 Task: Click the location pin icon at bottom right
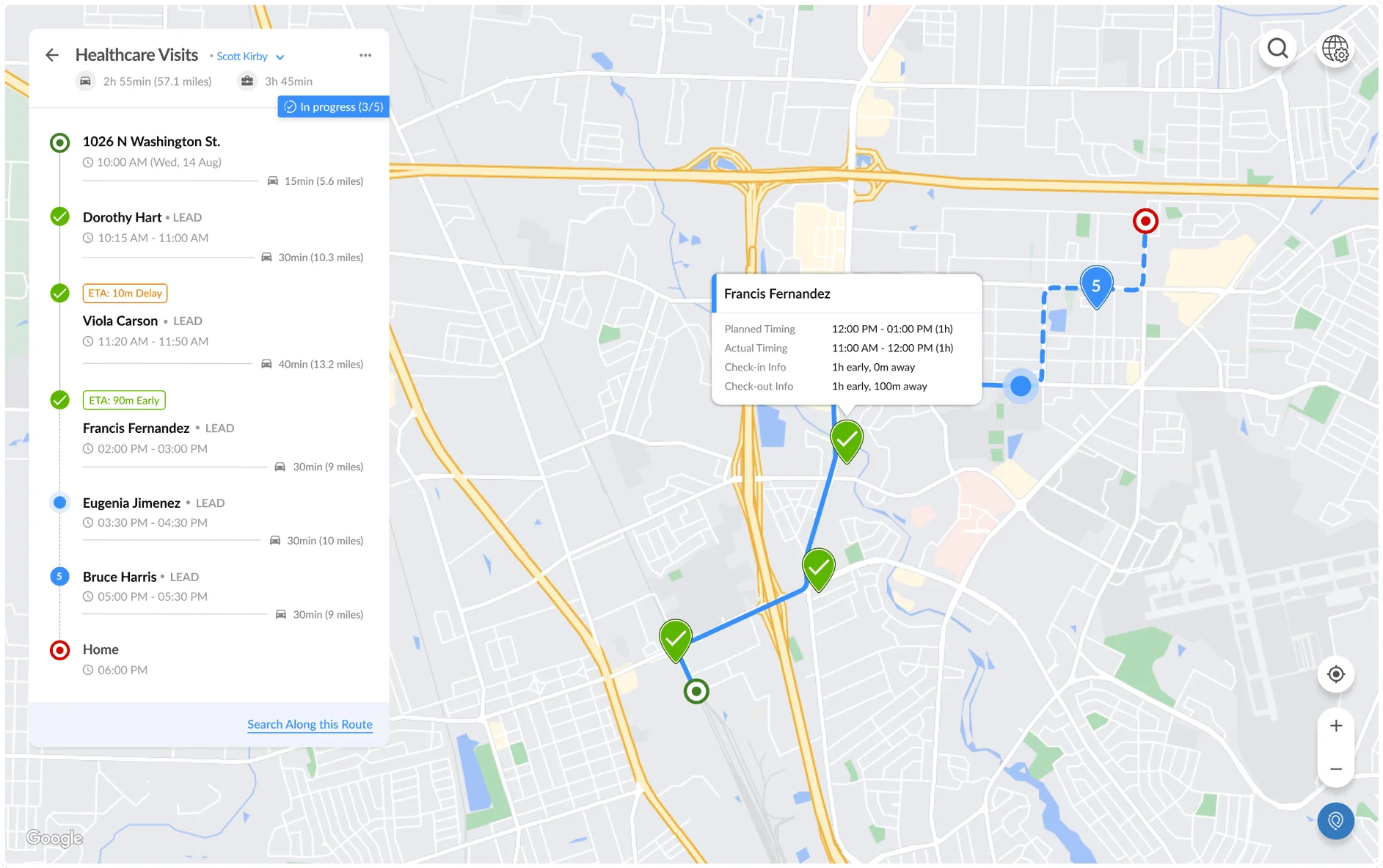[x=1335, y=821]
